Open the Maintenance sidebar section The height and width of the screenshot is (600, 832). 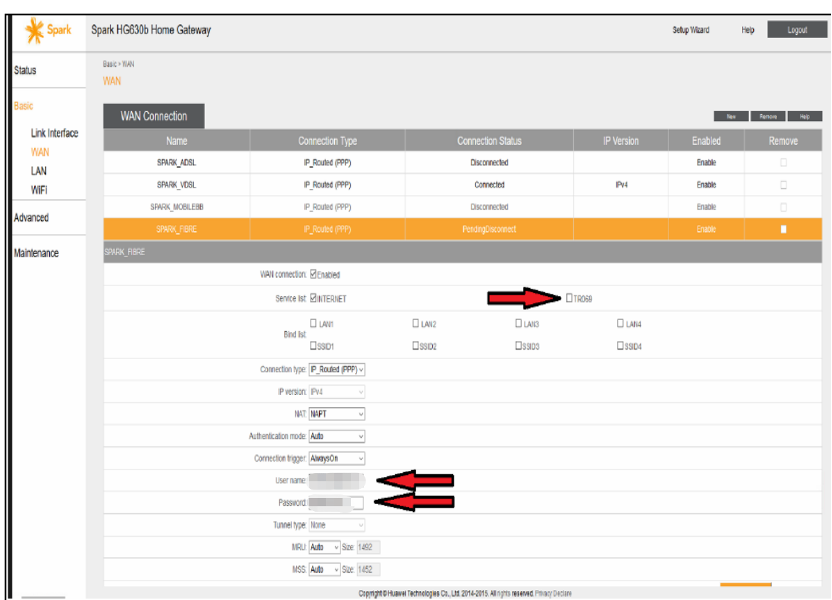tap(36, 253)
